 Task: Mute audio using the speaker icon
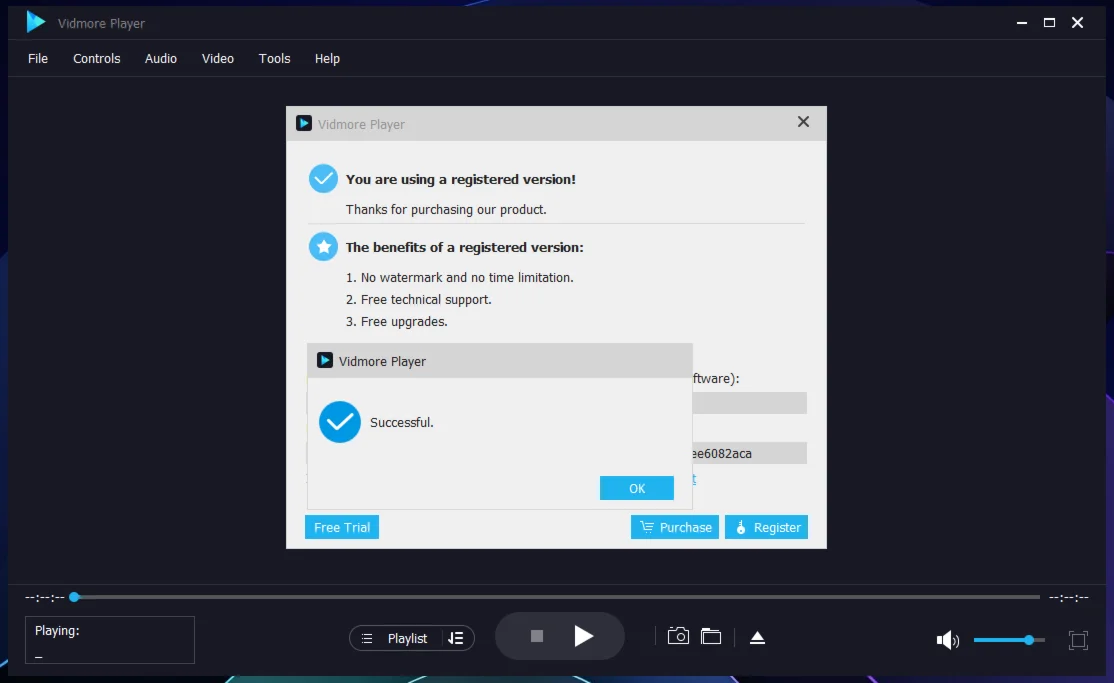pos(946,640)
